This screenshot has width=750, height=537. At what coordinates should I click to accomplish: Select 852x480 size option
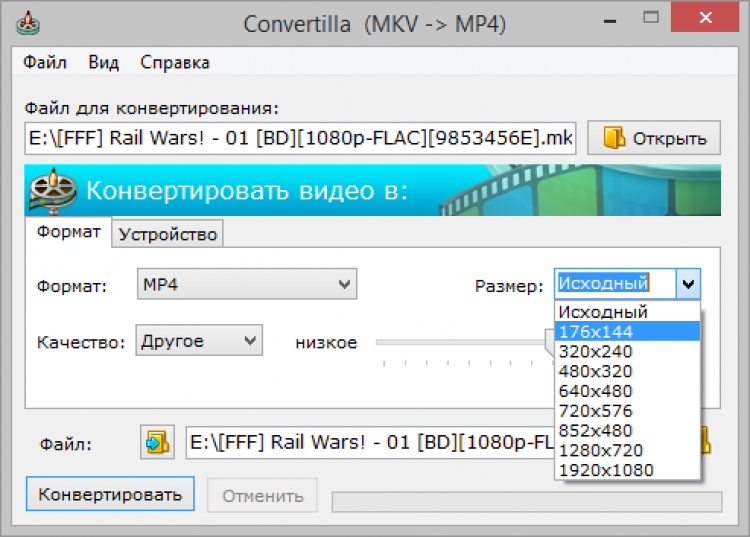point(627,430)
